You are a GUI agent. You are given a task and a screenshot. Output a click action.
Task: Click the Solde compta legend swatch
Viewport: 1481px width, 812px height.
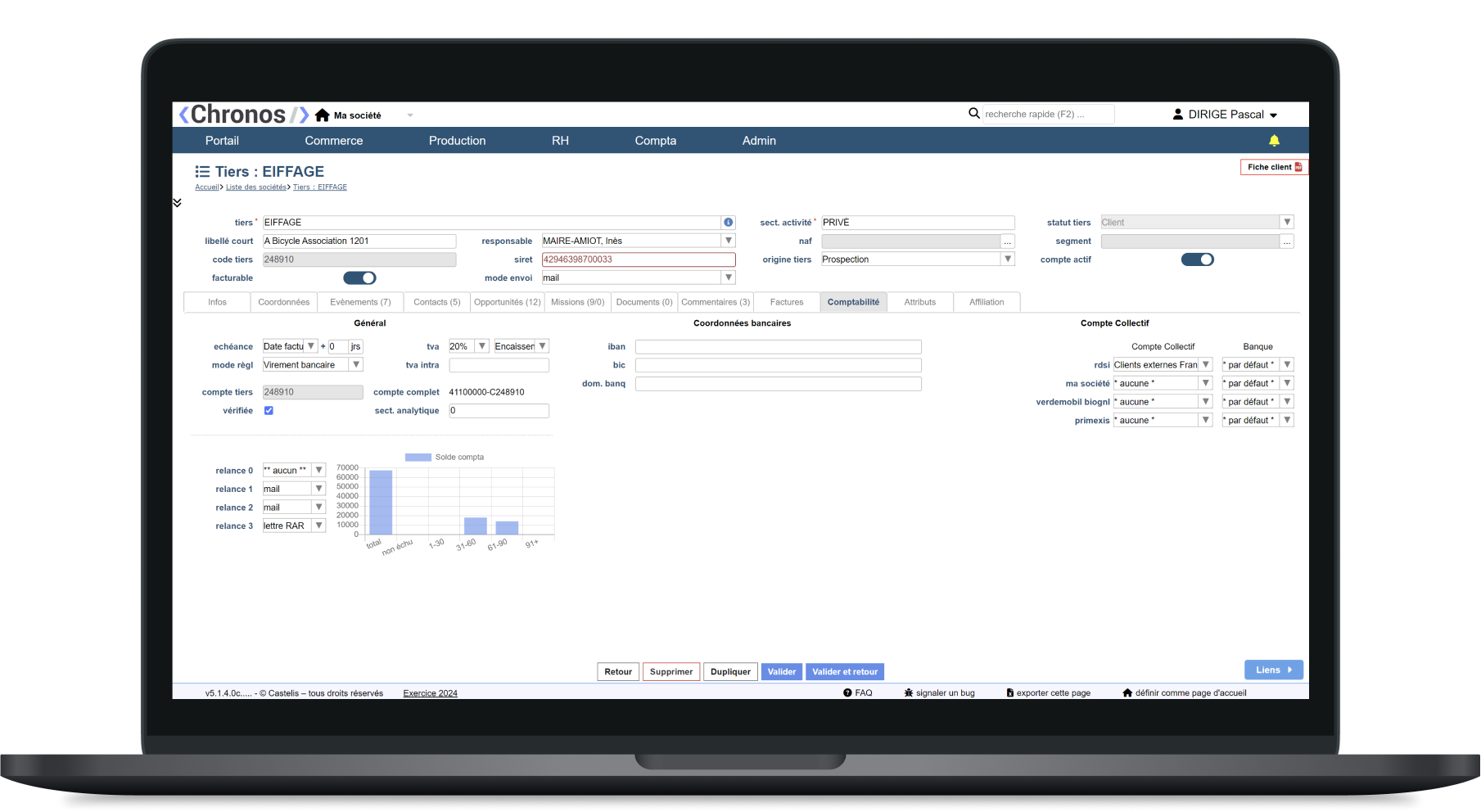pyautogui.click(x=418, y=458)
